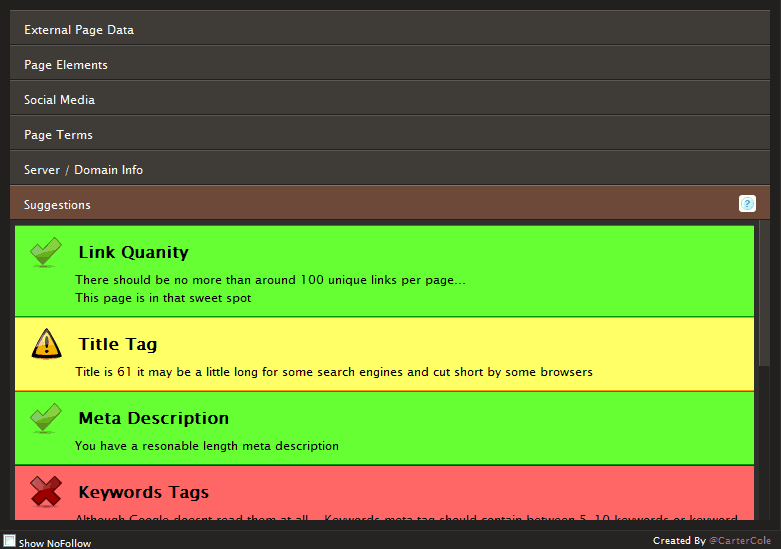This screenshot has height=549, width=781.
Task: Click the green checkmark beside Meta Description
Action: point(46,418)
